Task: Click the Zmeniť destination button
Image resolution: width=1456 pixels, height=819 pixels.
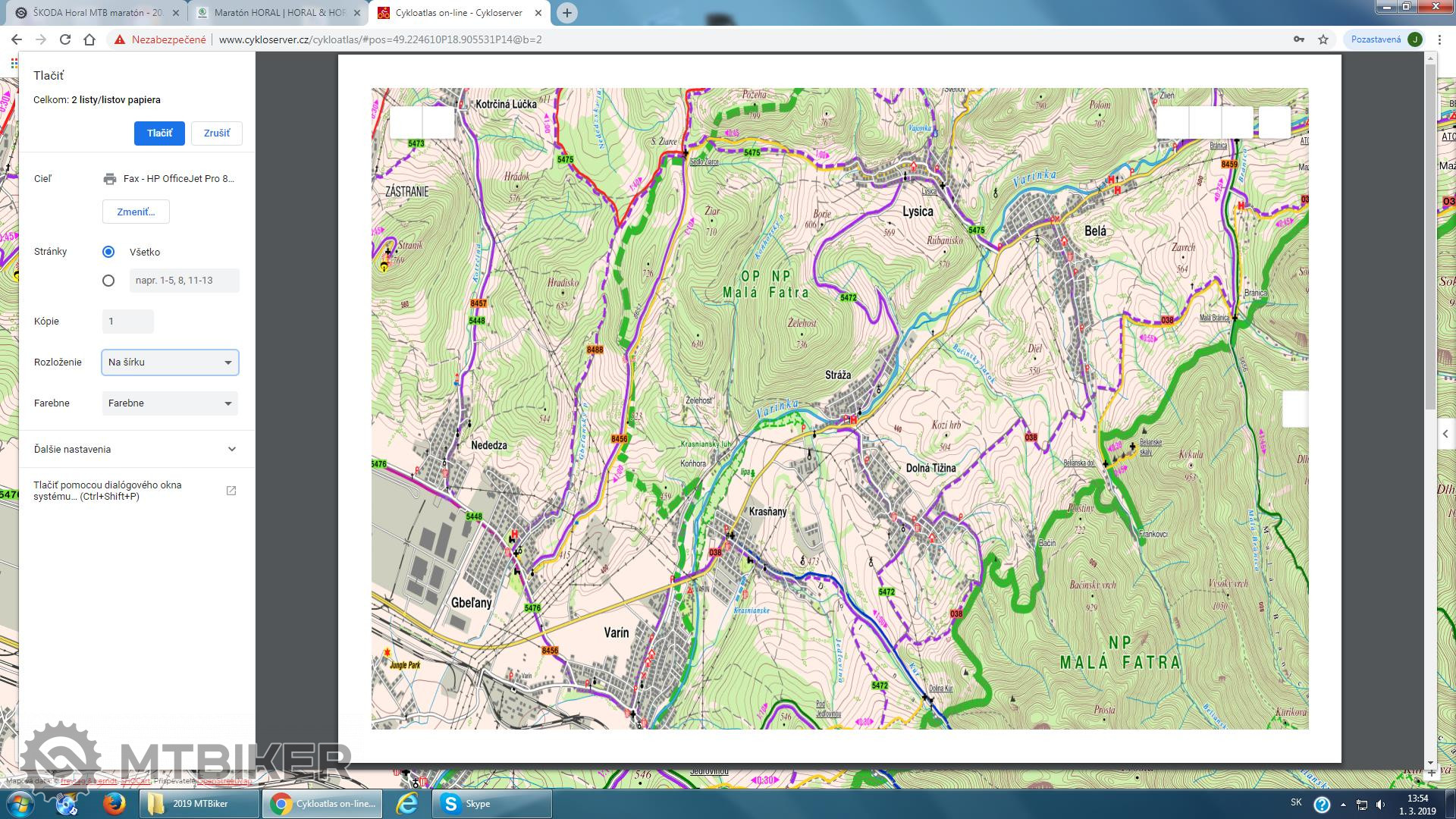Action: [136, 212]
